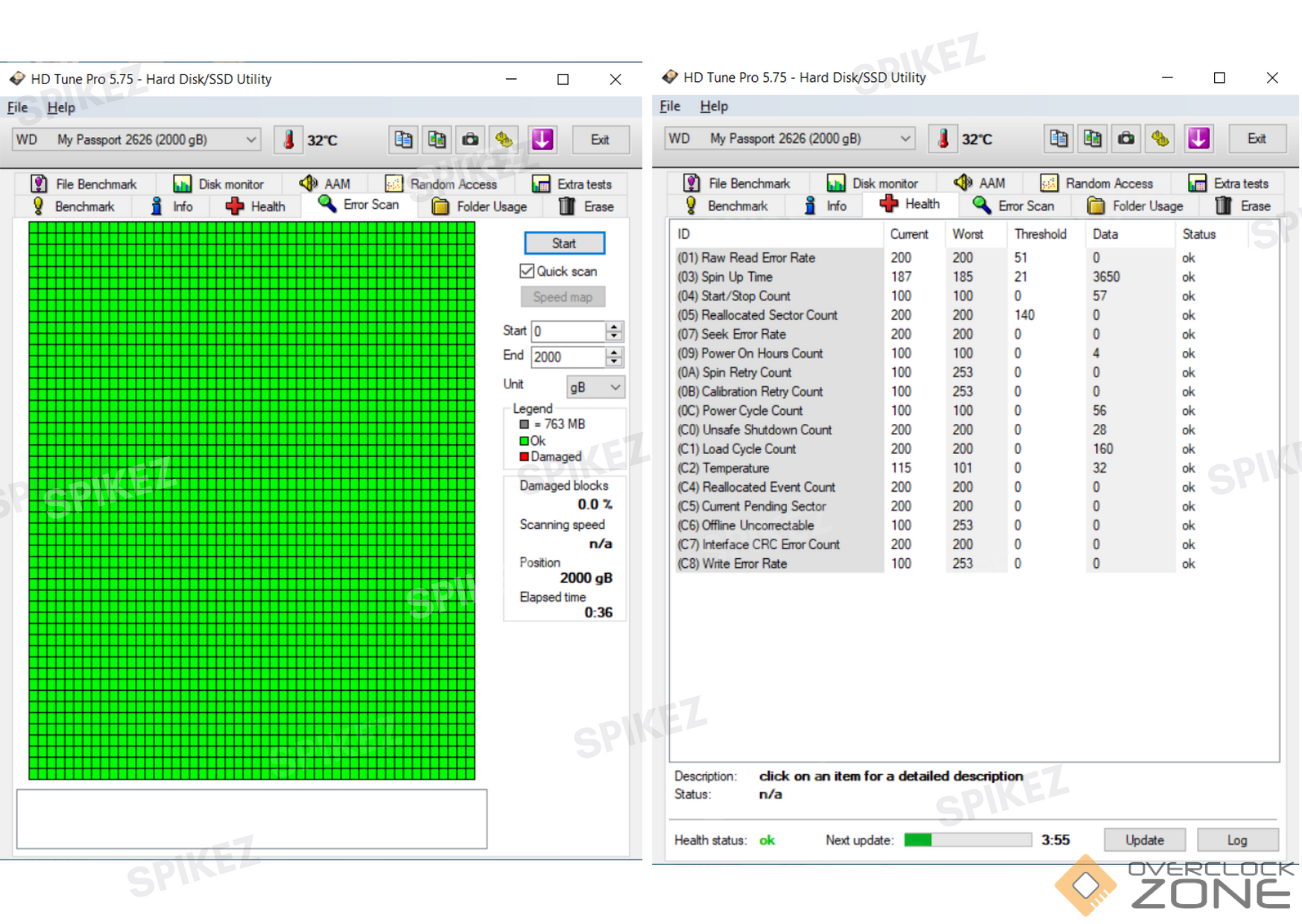
Task: Click the blue download update icon
Action: (x=542, y=139)
